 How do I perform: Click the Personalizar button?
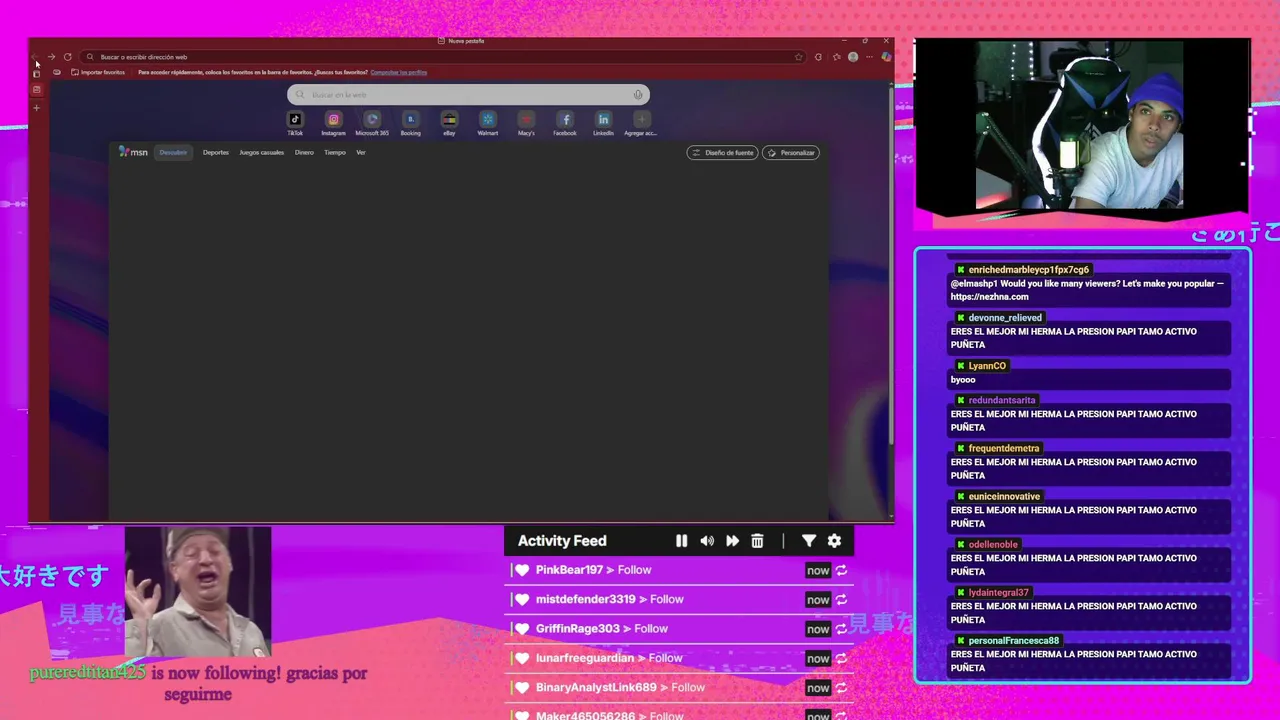pyautogui.click(x=791, y=153)
